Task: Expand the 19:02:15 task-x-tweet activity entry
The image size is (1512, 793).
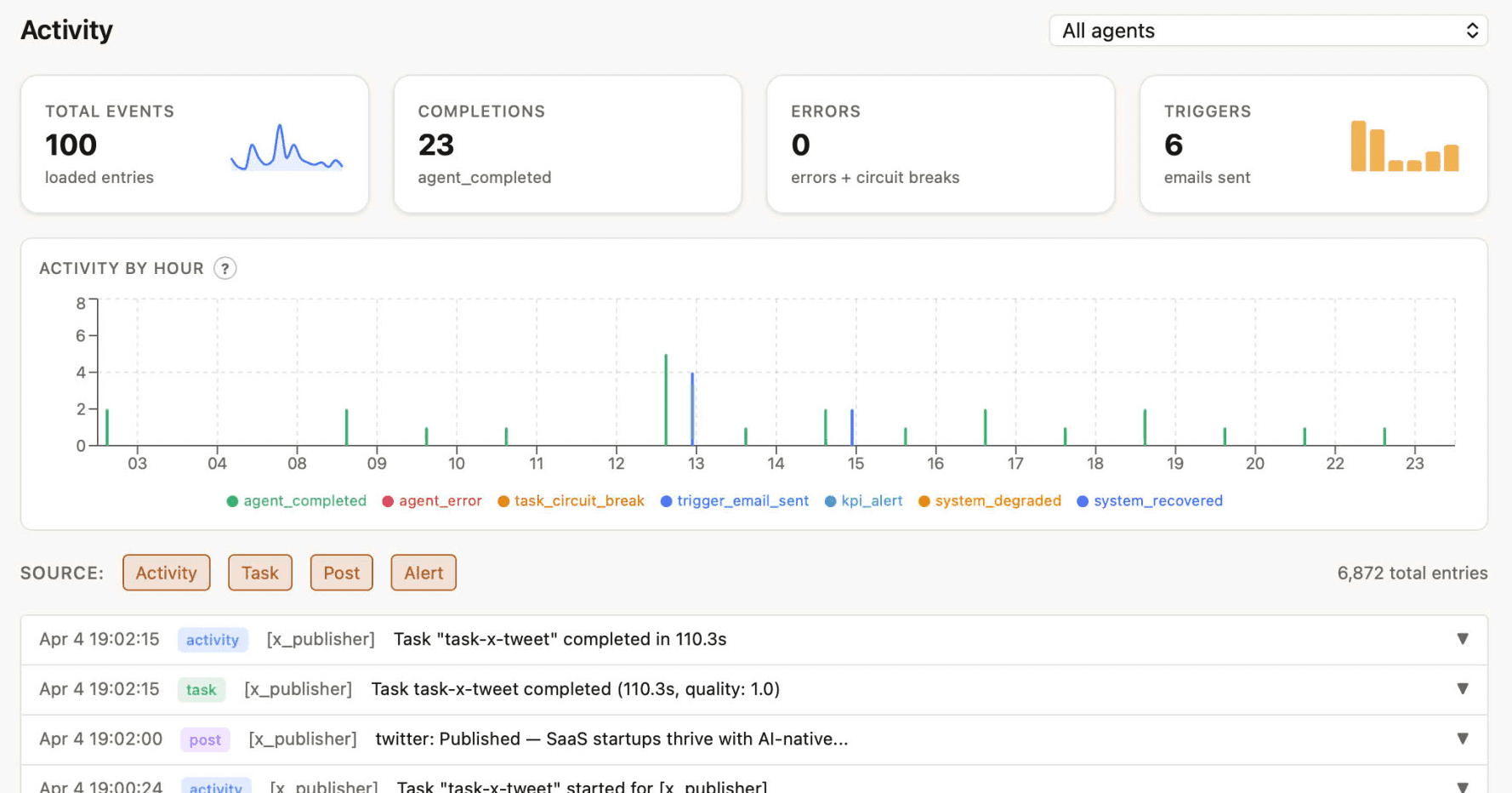Action: (1463, 638)
